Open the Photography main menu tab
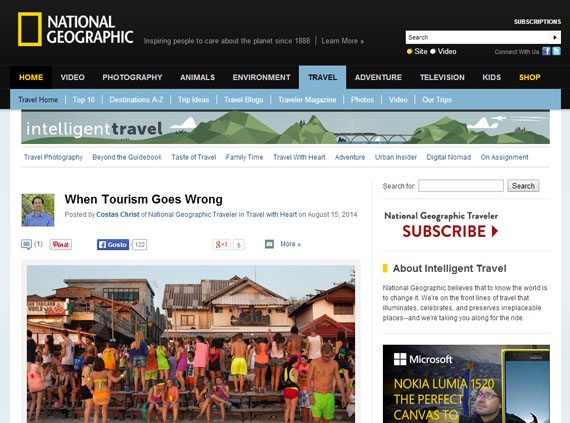 [132, 77]
